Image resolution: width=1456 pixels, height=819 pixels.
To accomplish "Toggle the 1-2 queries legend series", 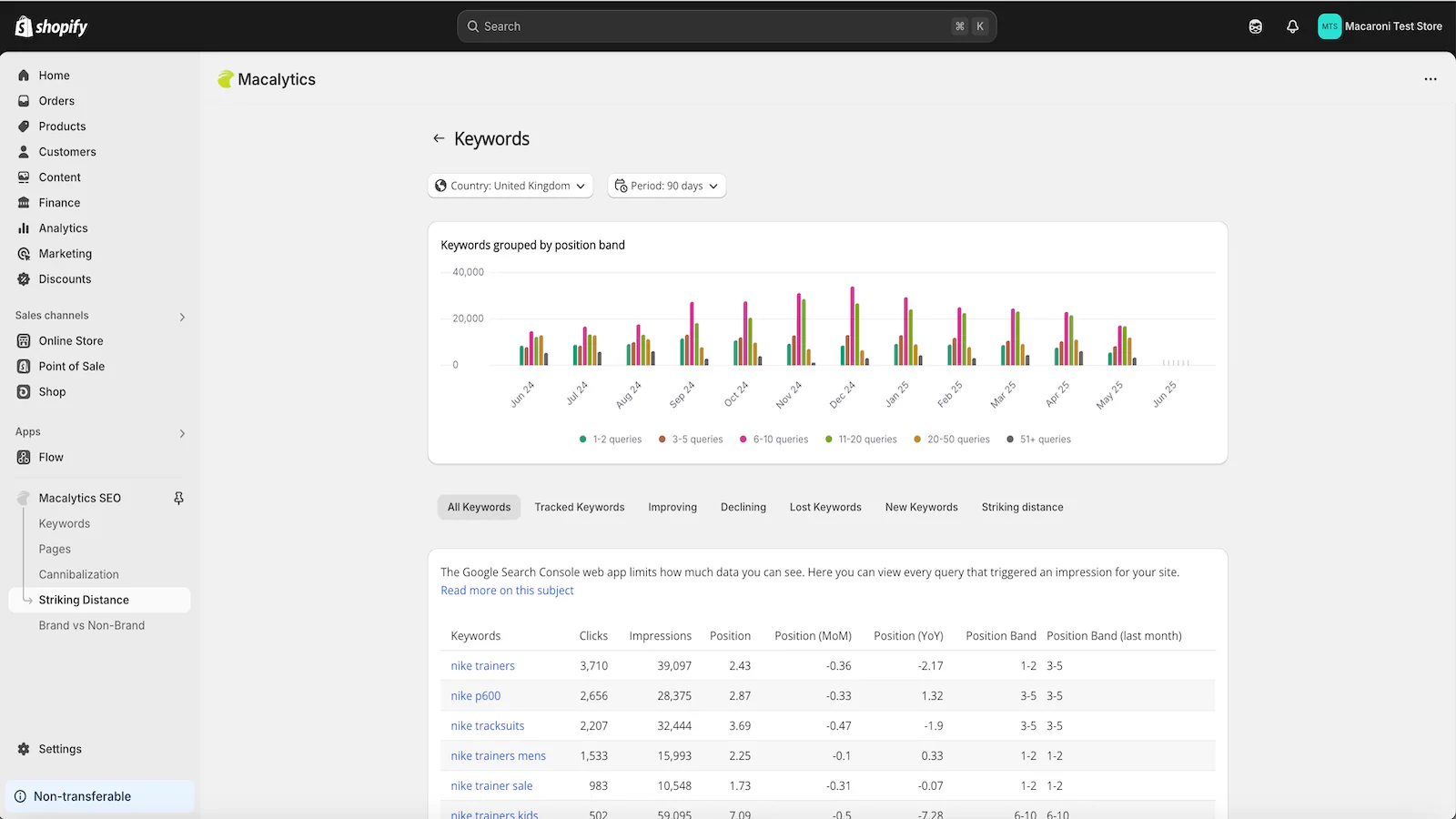I will (x=611, y=440).
